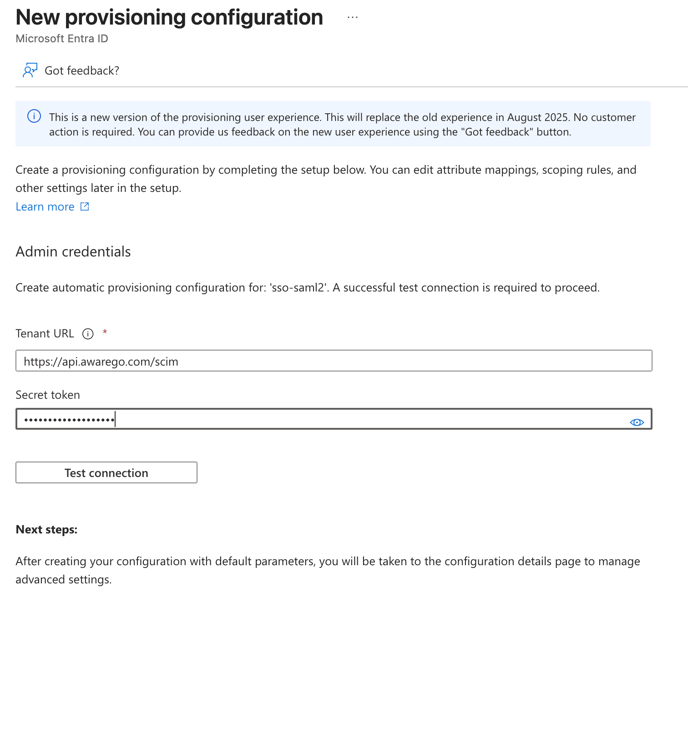Image resolution: width=688 pixels, height=733 pixels.
Task: Click the Microsoft Entra ID subtitle
Action: tap(62, 39)
